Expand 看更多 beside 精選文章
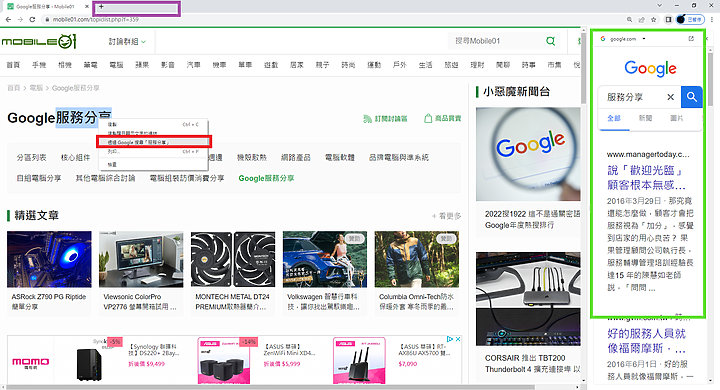The image size is (720, 390). (446, 215)
